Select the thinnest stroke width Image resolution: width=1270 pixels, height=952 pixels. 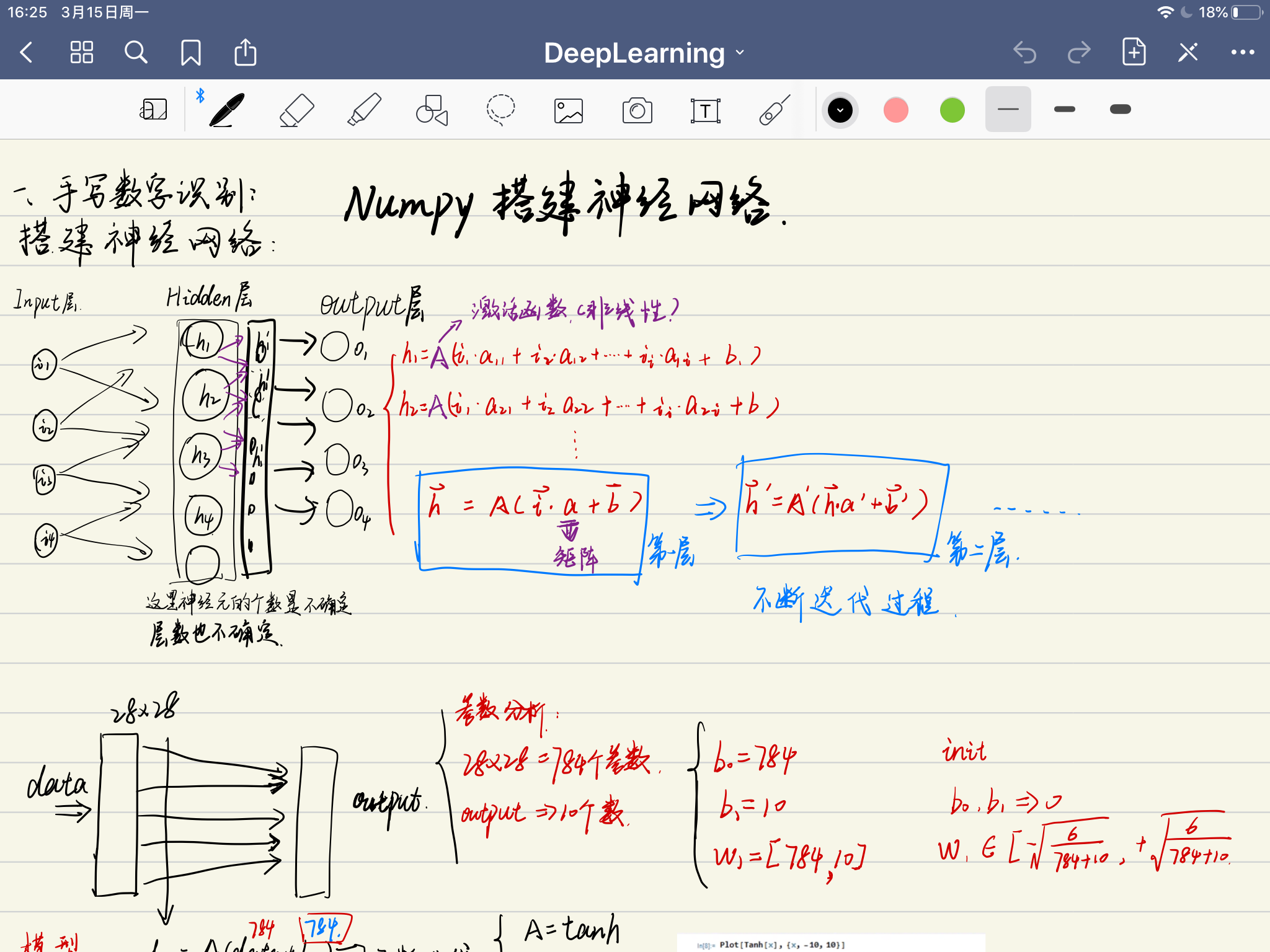pos(1008,110)
